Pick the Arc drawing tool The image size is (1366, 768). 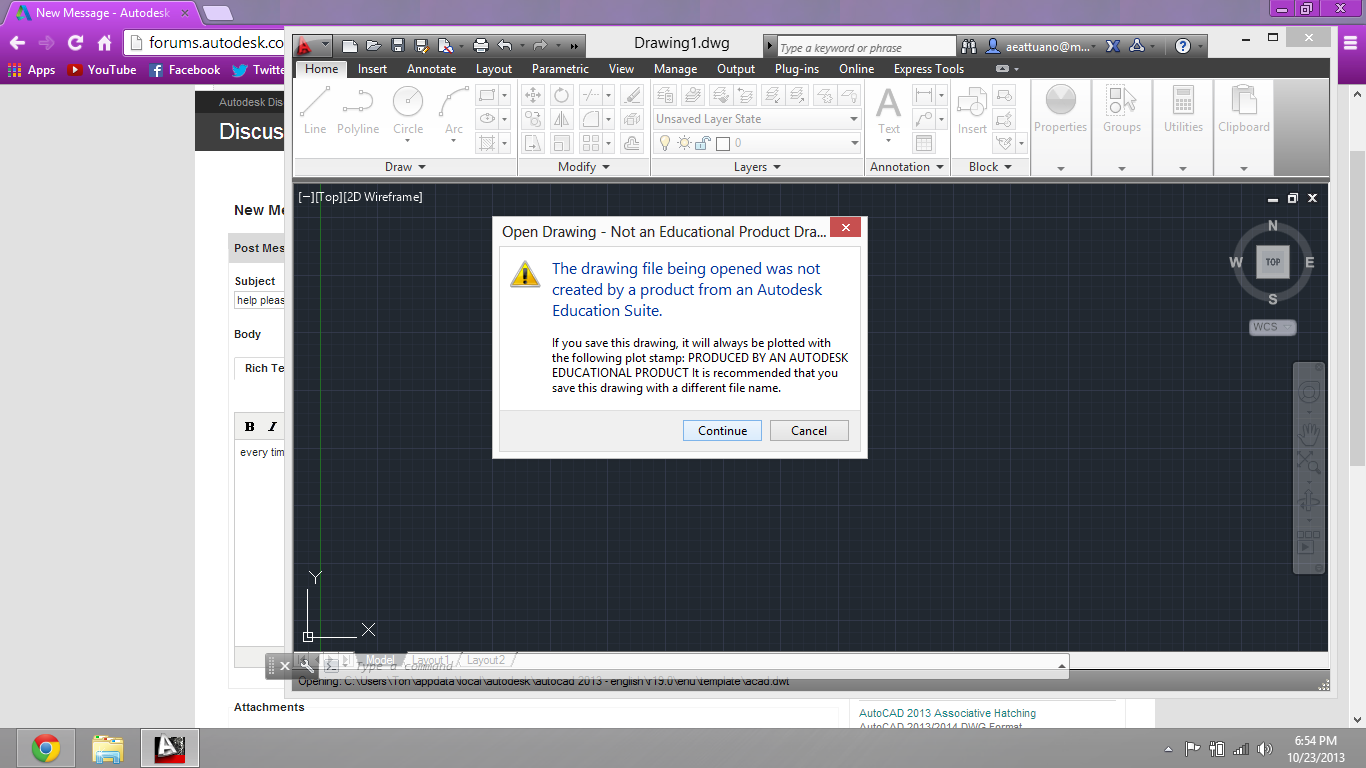pyautogui.click(x=454, y=110)
